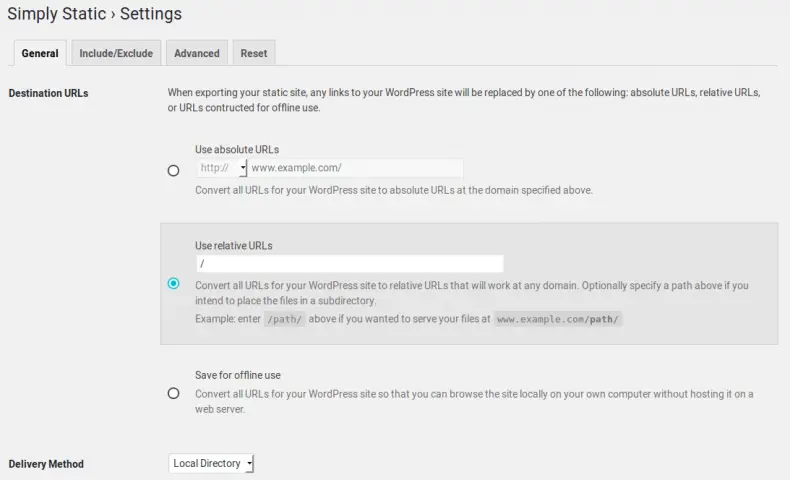Screen dimensions: 790x480
Task: Go to the Advanced settings tab
Action: pos(196,53)
